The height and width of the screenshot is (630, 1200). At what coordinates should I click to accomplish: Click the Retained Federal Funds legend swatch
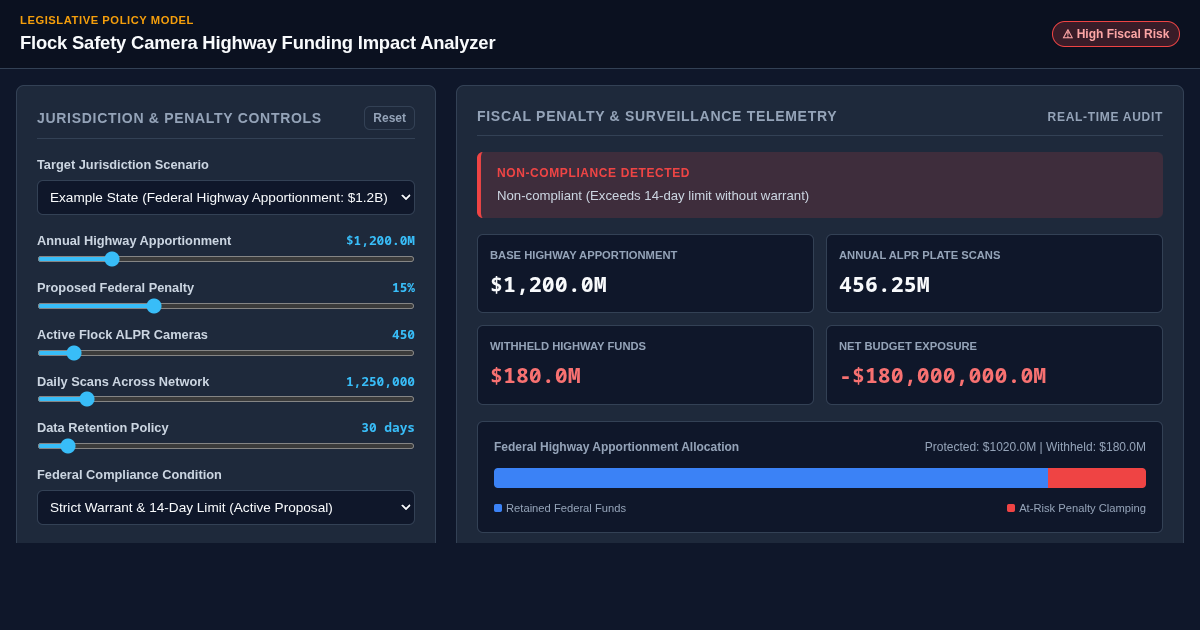498,508
